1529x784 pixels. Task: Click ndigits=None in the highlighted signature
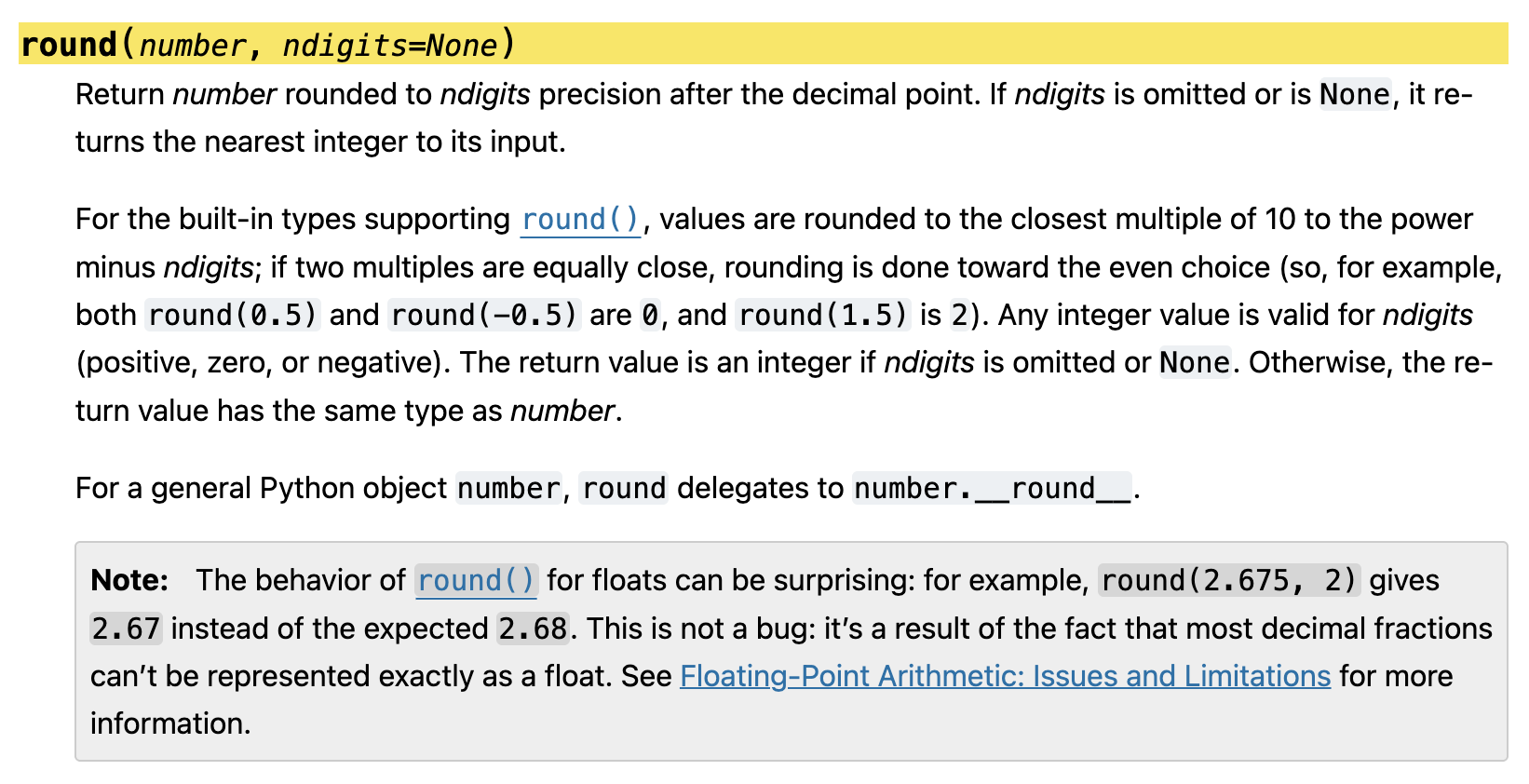tap(390, 46)
